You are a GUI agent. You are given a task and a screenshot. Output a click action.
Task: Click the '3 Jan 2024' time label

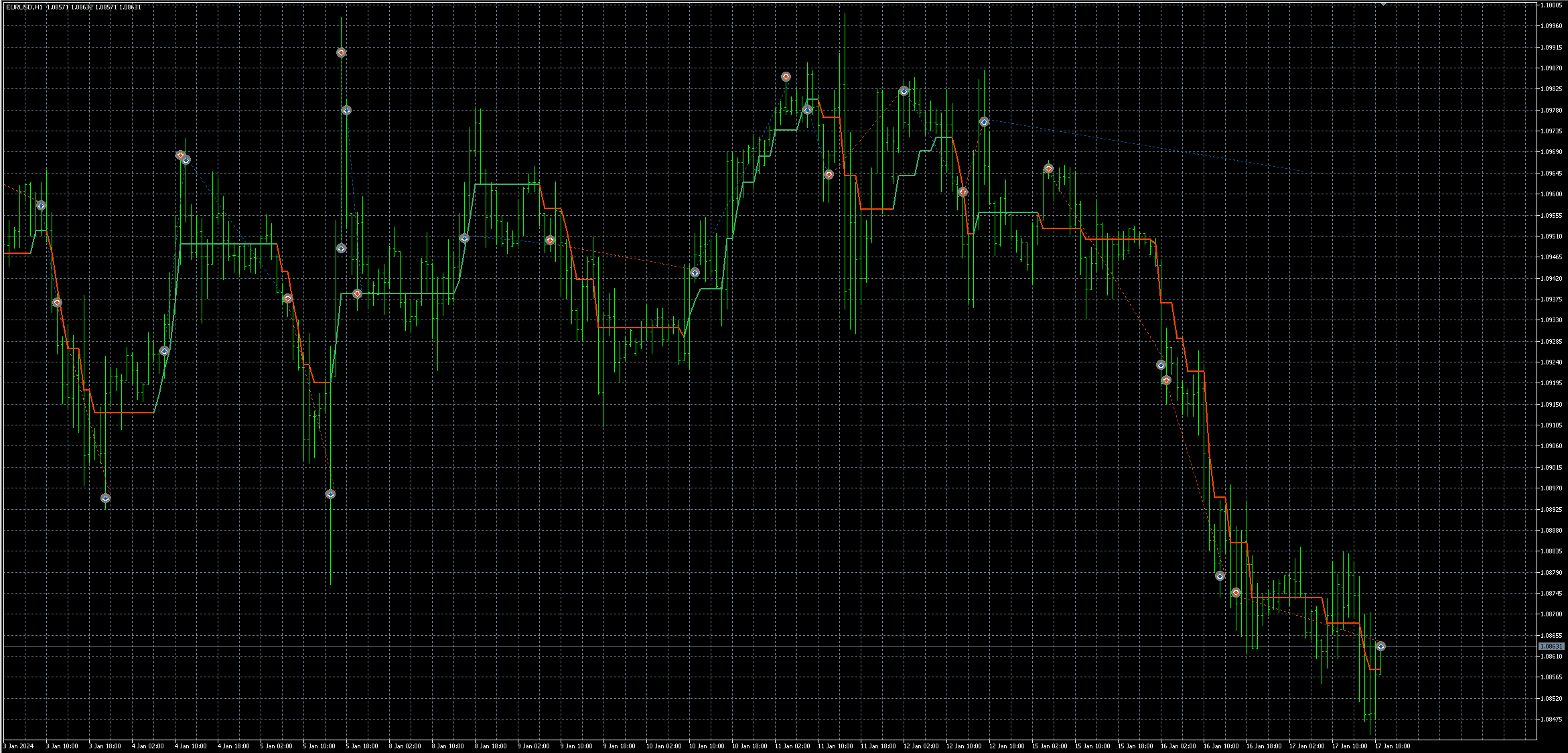pos(19,746)
